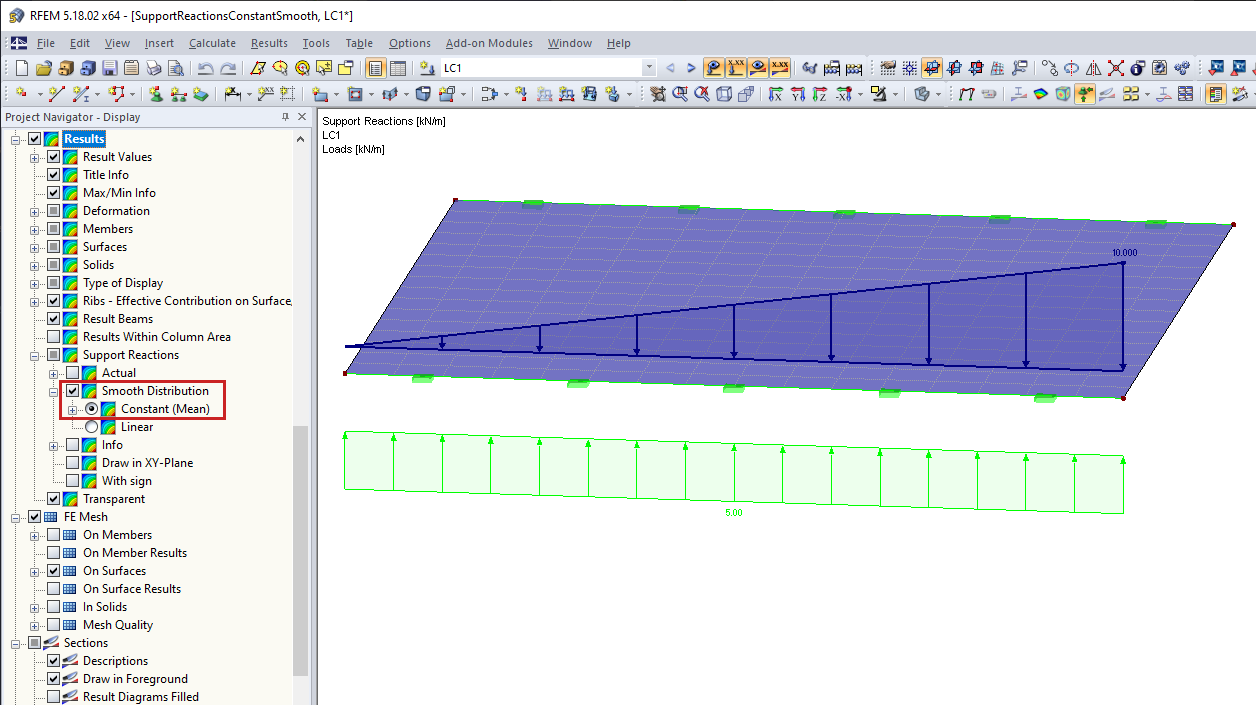Open the Table menu
Viewport: 1256px width, 705px height.
click(359, 43)
